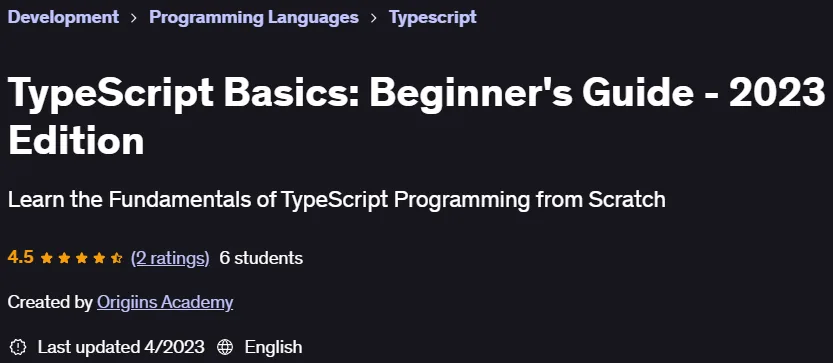
Task: Visit the Origiins Academy instructor link
Action: [165, 302]
